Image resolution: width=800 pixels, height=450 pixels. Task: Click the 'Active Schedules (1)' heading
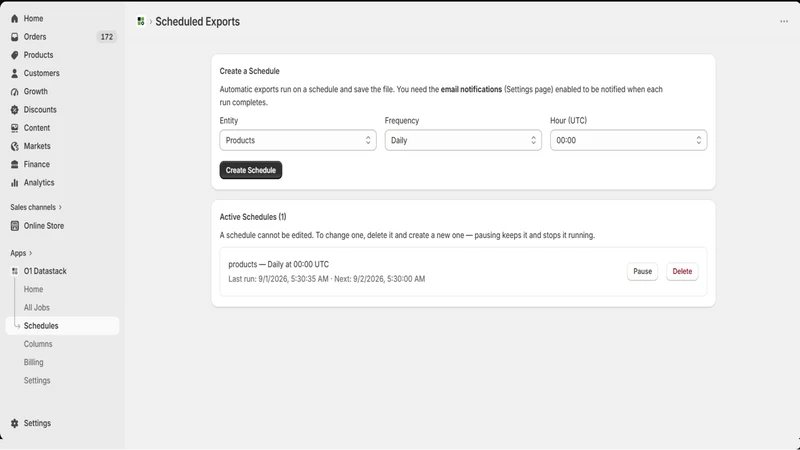(x=253, y=217)
